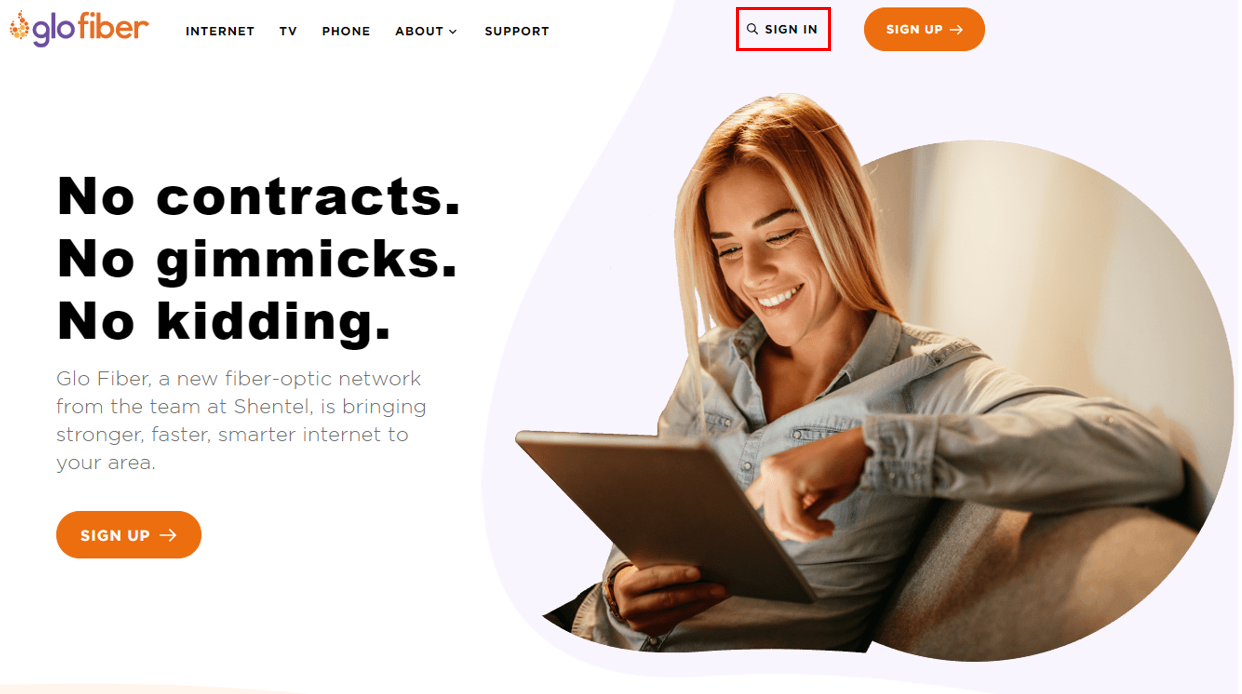
Task: Open the ABOUT navigation menu
Action: 426,32
